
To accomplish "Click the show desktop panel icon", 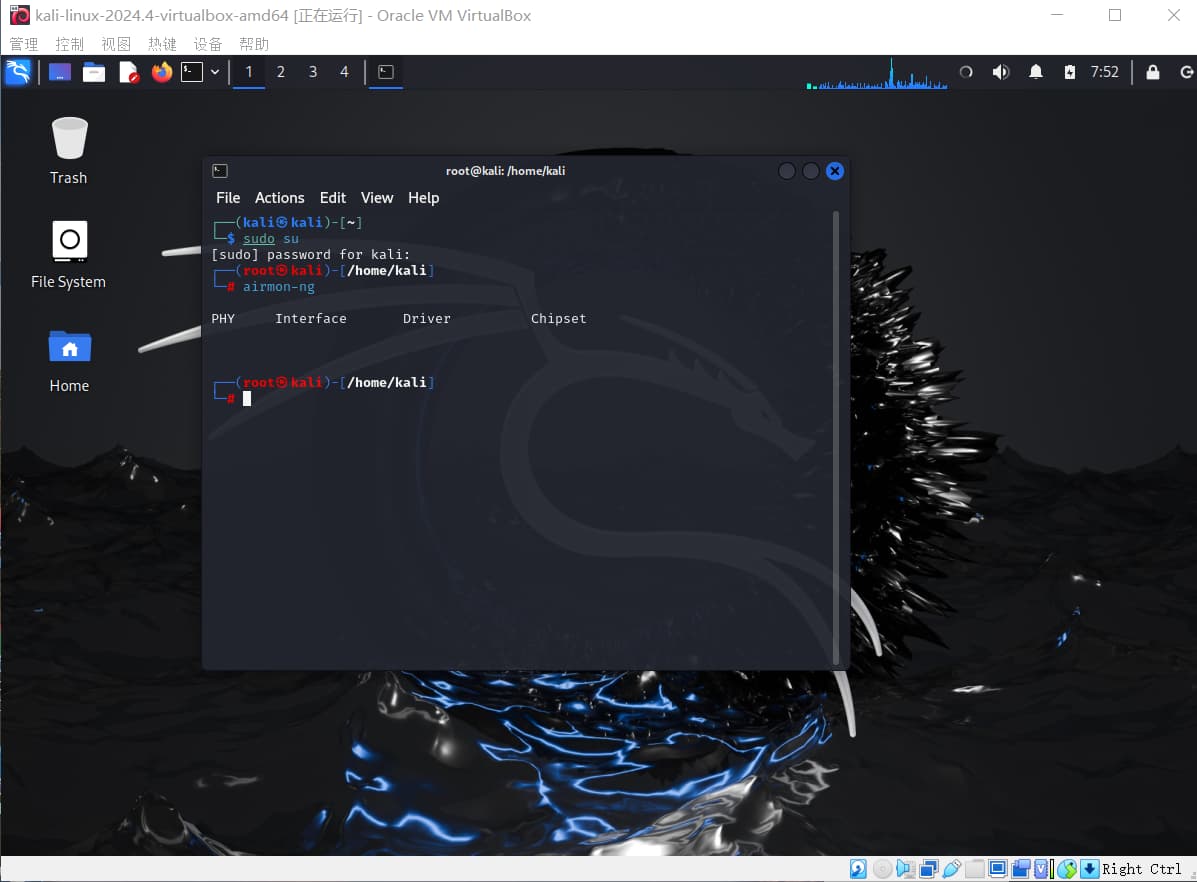I will 60,72.
